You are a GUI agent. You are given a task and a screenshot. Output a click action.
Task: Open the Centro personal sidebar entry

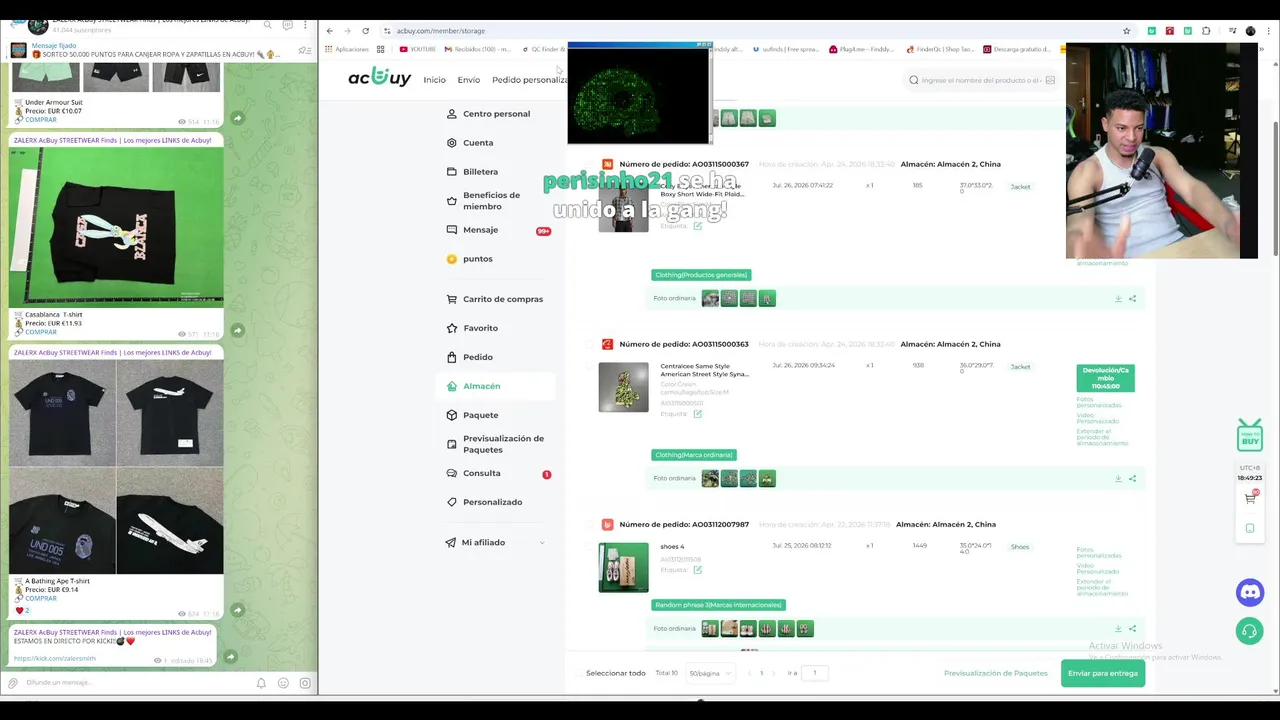click(x=495, y=114)
